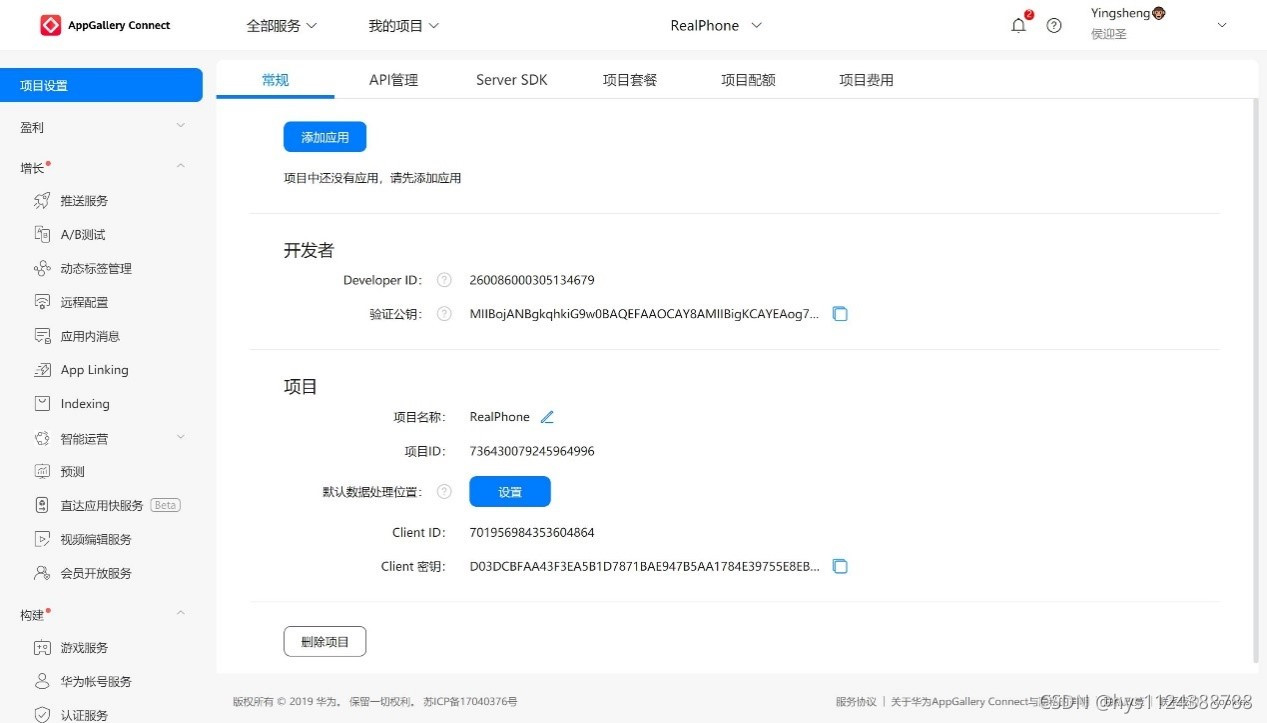Click the A/B测试 sidebar icon

(42, 235)
